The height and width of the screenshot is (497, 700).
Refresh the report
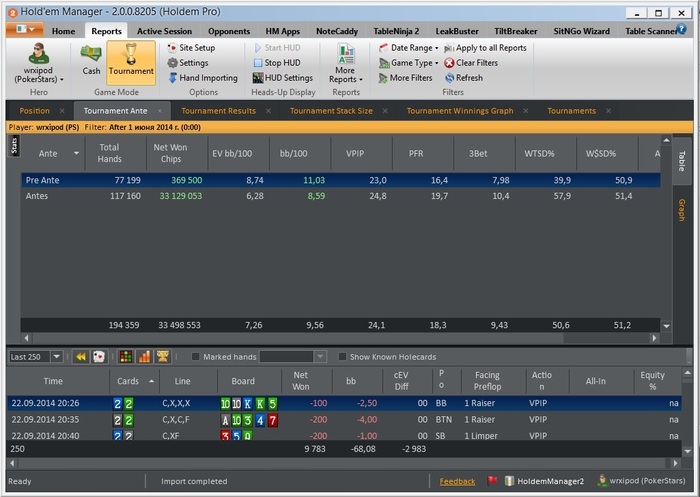(x=464, y=78)
